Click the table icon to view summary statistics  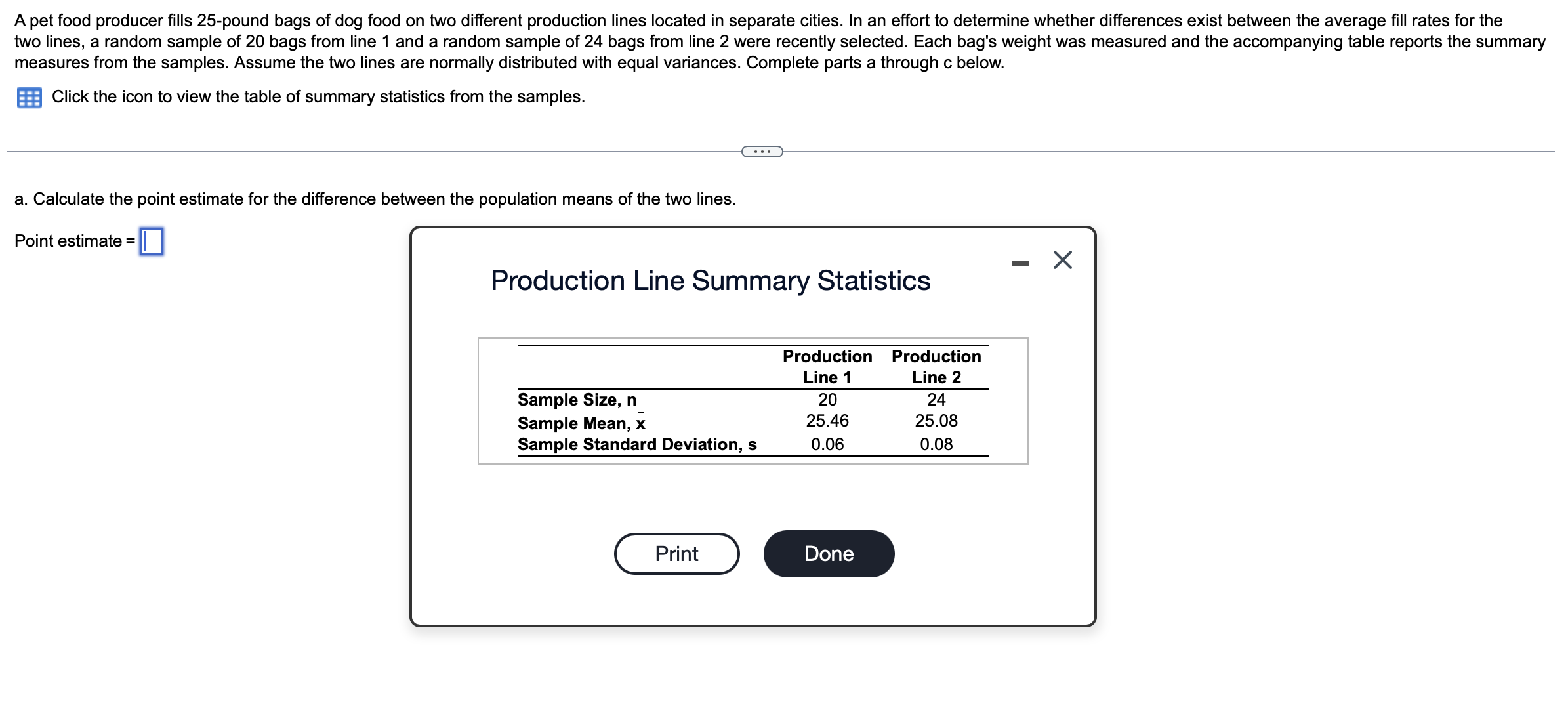click(x=29, y=97)
